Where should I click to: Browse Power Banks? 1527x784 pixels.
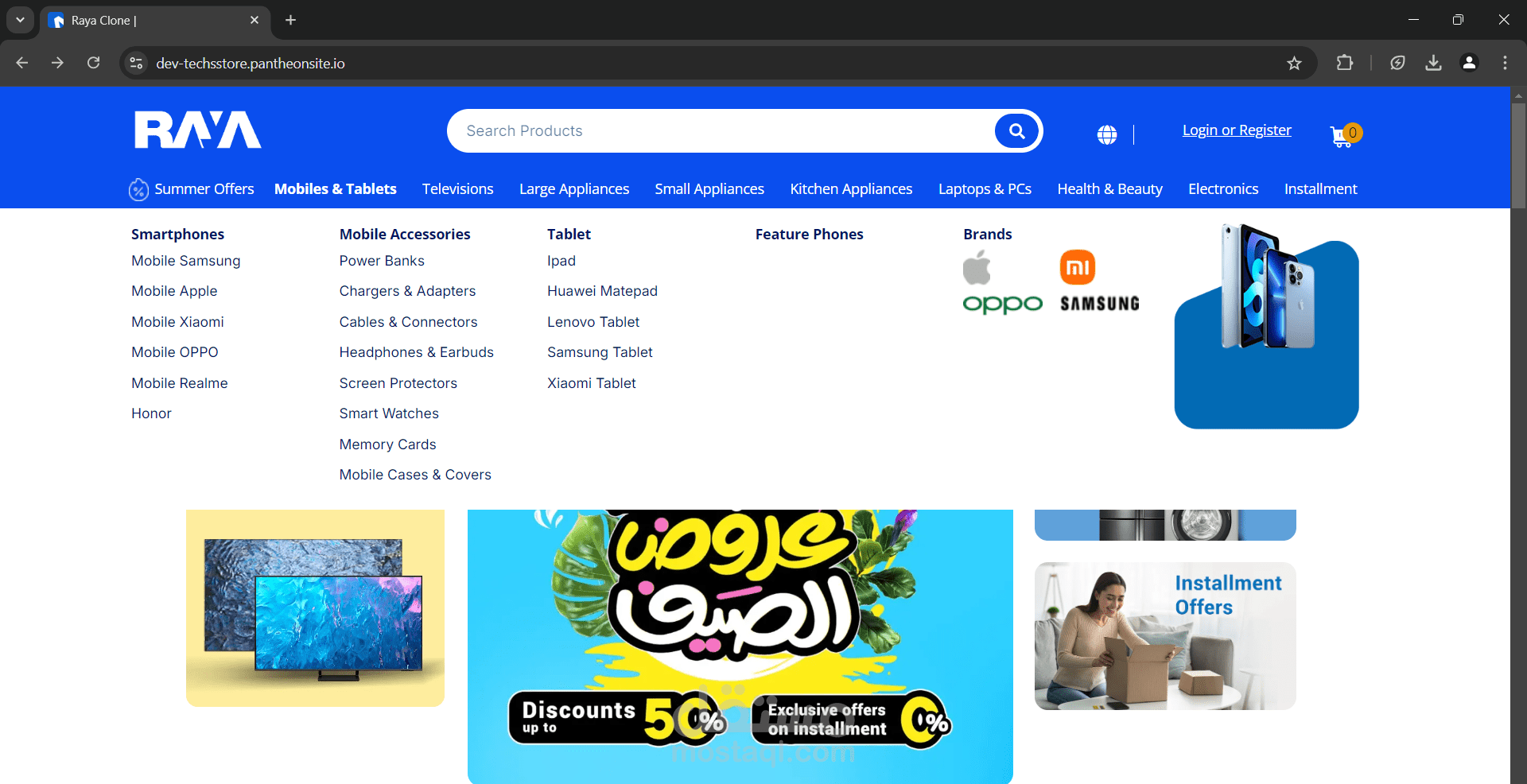[382, 261]
